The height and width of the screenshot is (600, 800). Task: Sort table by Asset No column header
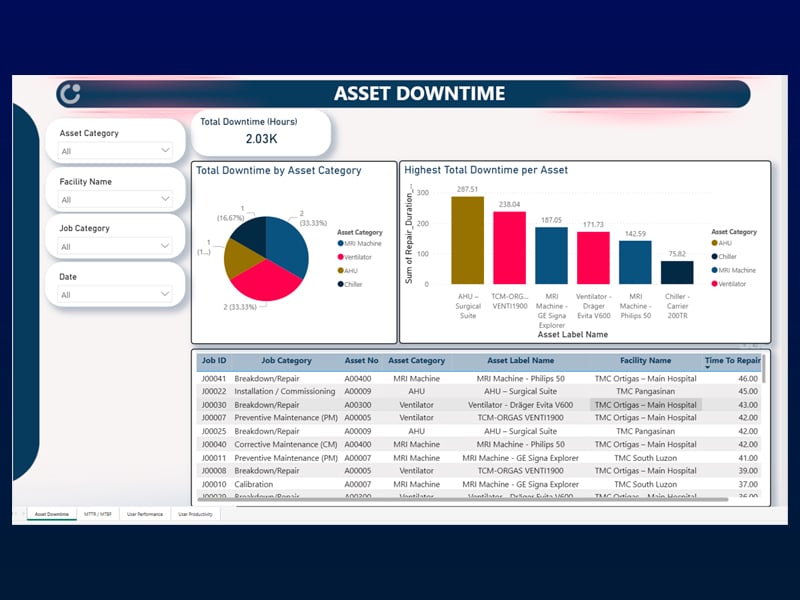click(x=361, y=360)
